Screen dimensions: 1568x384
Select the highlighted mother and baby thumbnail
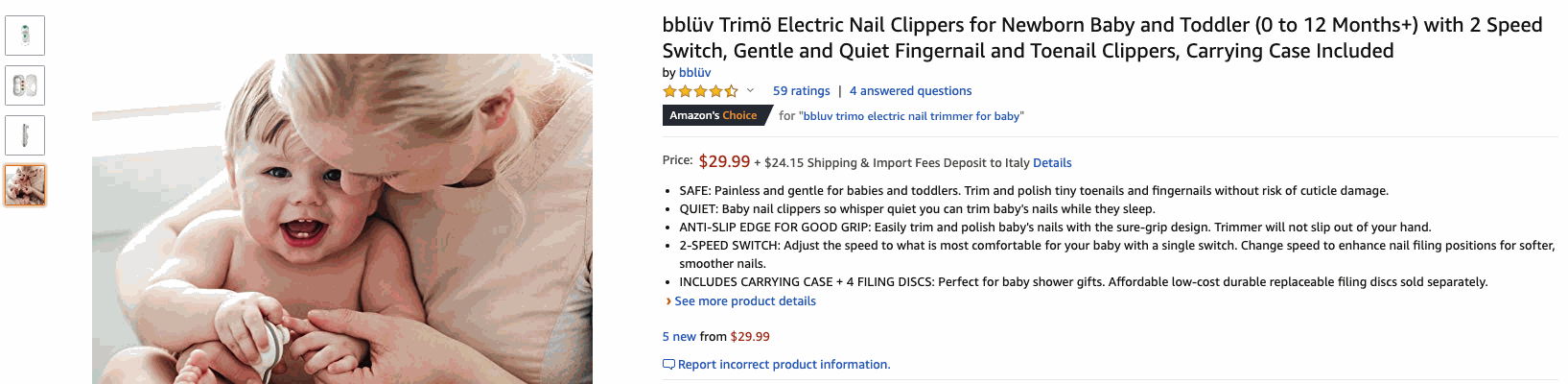pyautogui.click(x=25, y=185)
